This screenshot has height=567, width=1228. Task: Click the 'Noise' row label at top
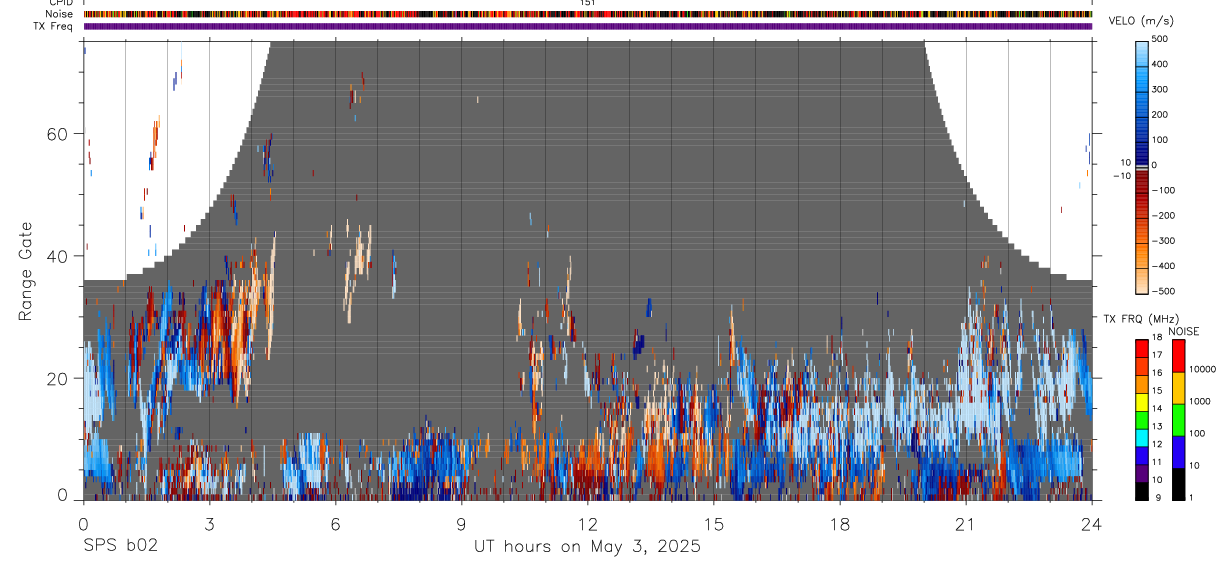click(59, 14)
